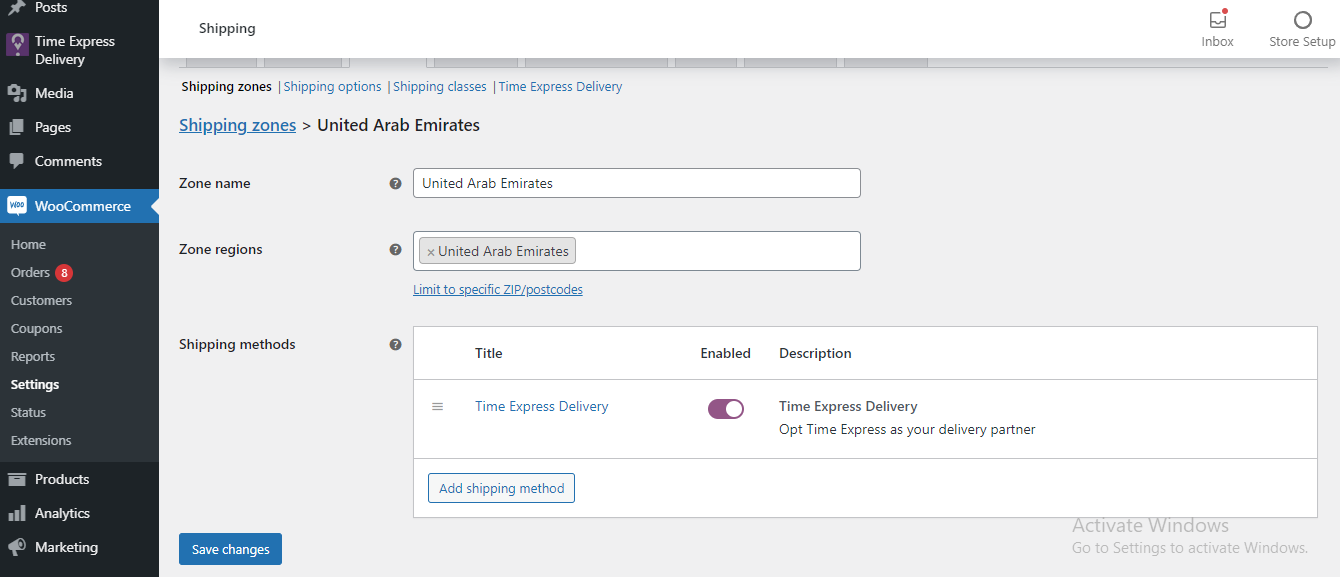Click the Zone name input field
1340x577 pixels.
(x=637, y=183)
